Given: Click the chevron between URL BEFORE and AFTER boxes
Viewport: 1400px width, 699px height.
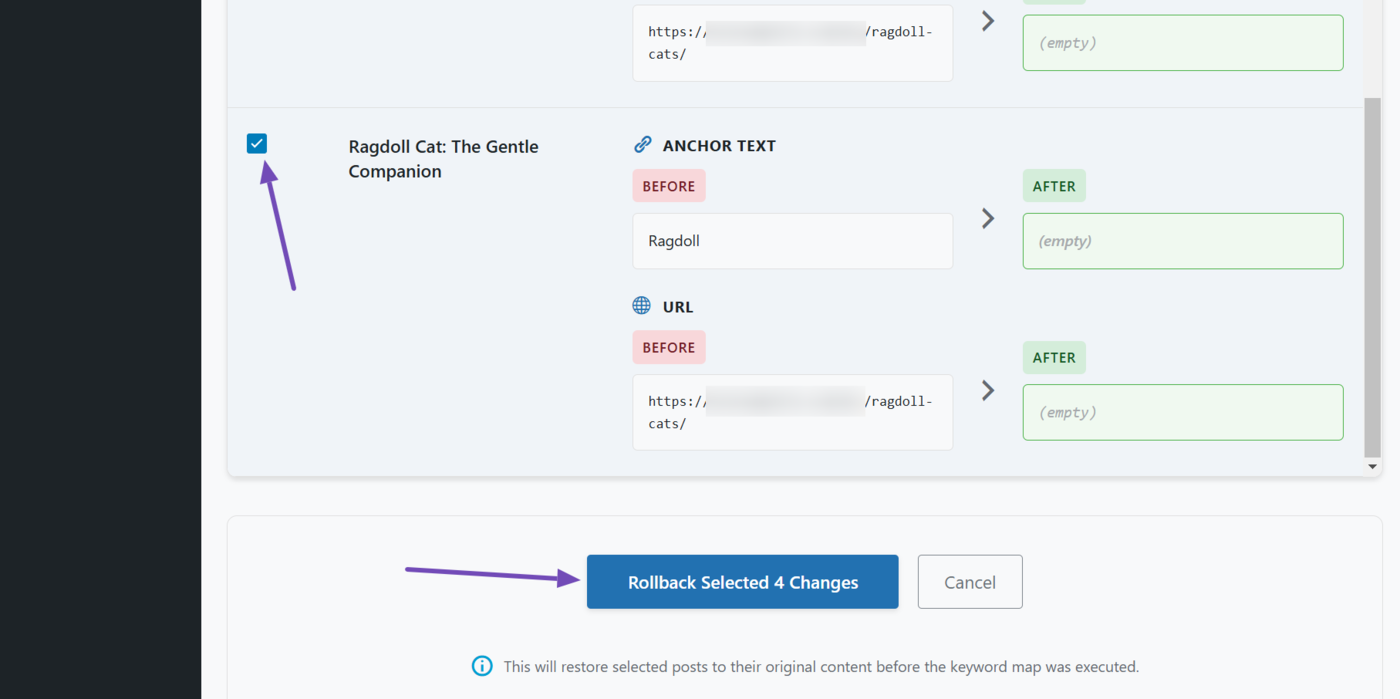Looking at the screenshot, I should pyautogui.click(x=987, y=390).
